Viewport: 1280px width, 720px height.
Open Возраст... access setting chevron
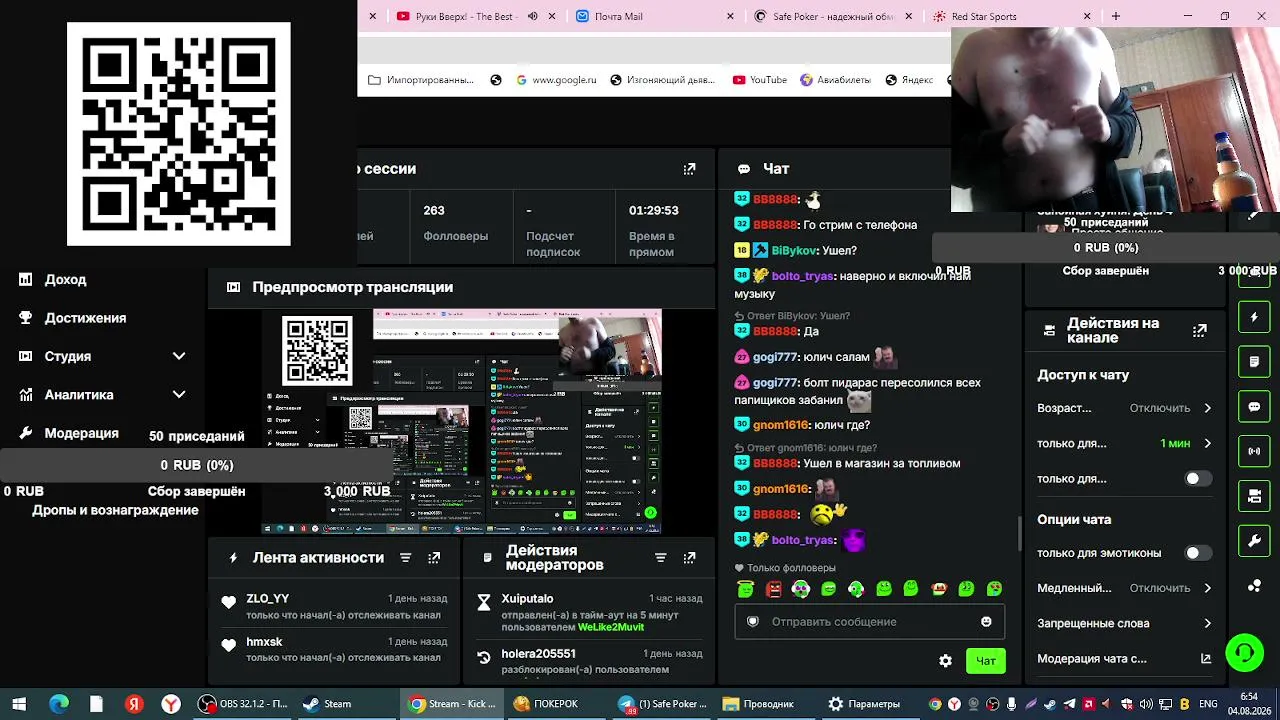tap(1207, 408)
